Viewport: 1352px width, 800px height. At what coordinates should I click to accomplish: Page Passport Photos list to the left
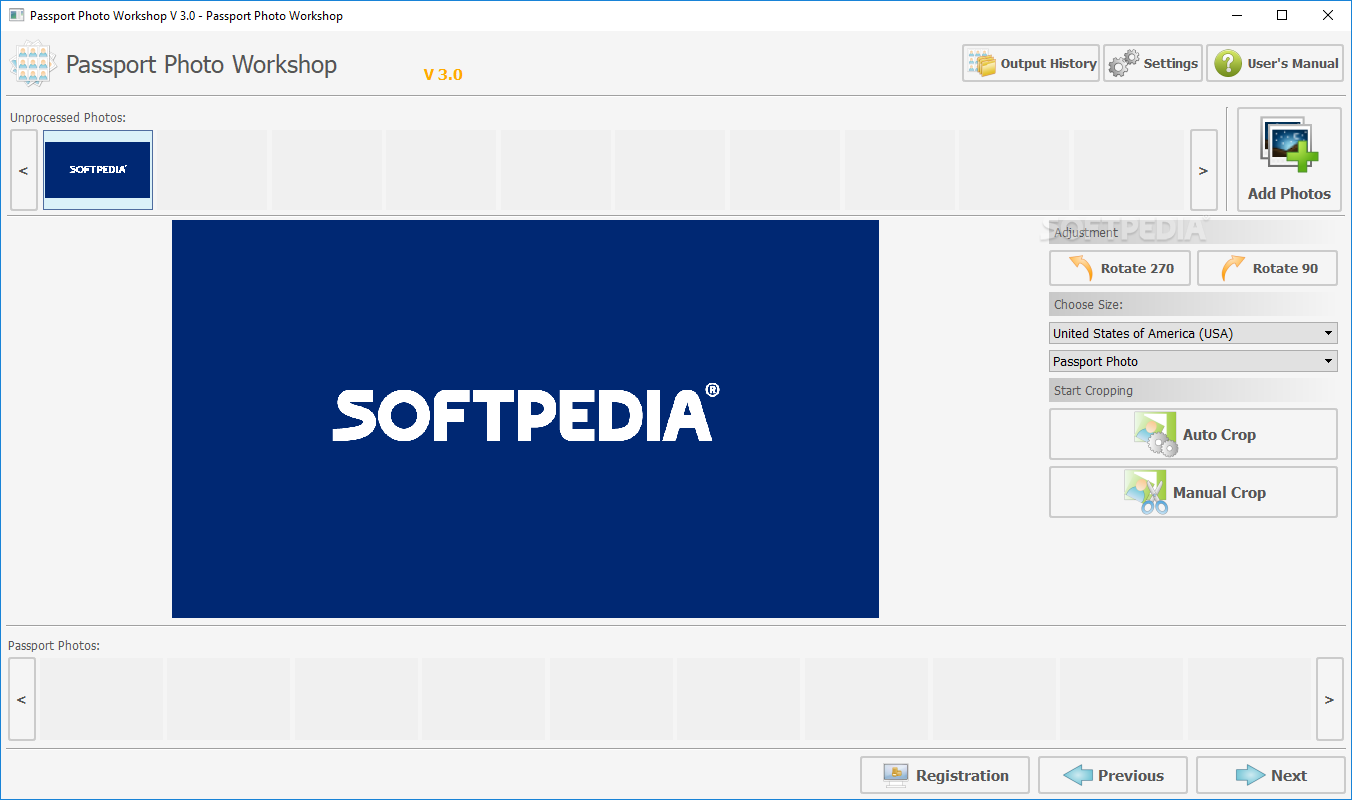point(22,699)
